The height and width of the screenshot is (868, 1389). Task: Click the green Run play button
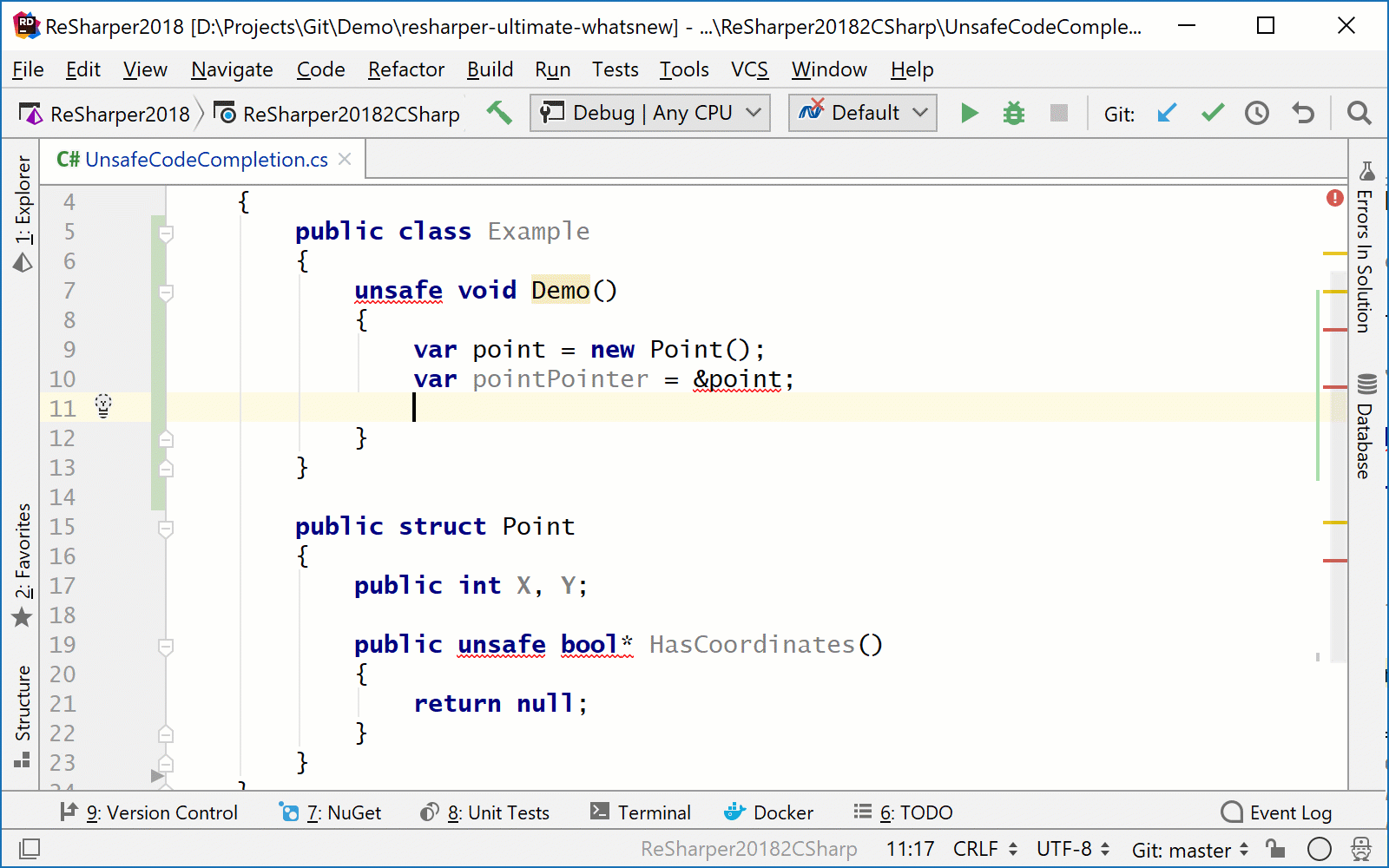(970, 113)
